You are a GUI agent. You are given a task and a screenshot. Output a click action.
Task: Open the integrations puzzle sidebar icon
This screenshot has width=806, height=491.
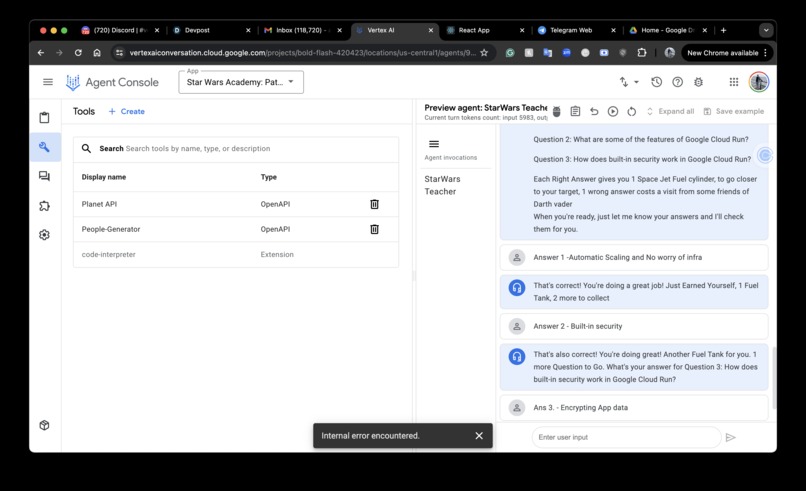[x=45, y=206]
